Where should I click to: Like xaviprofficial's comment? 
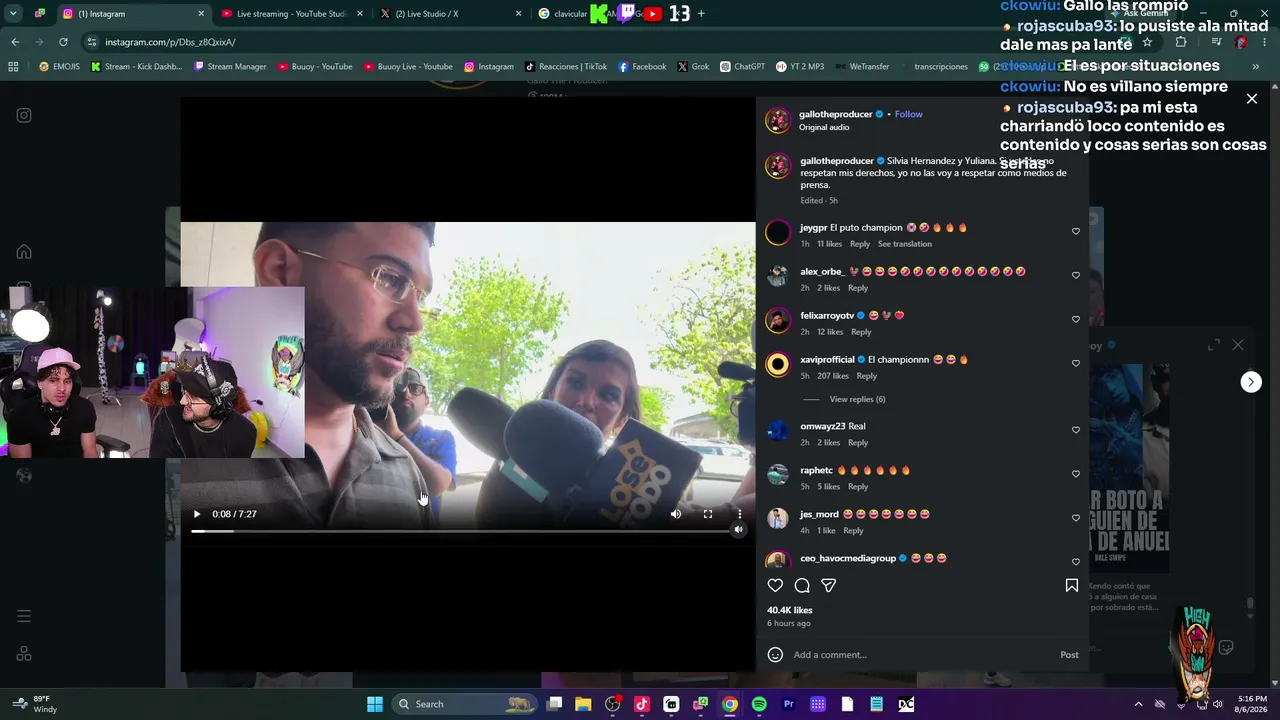[1076, 363]
